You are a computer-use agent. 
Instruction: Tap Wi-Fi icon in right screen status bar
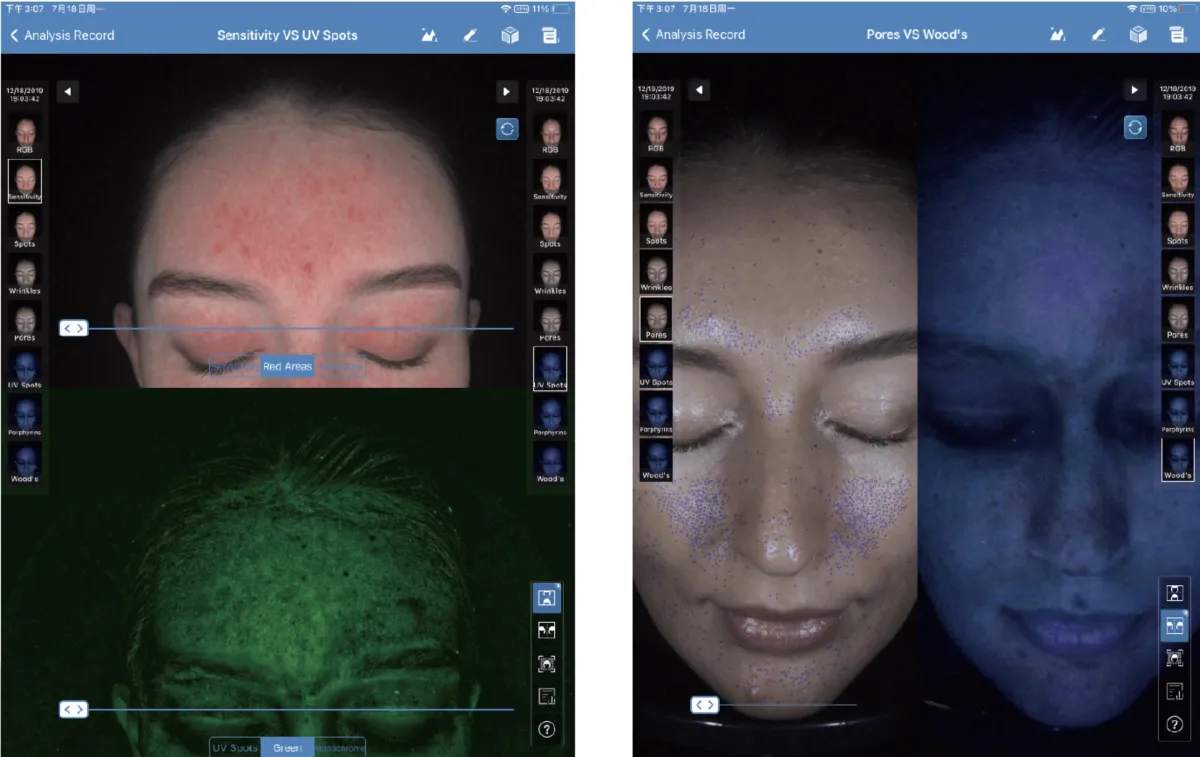(1132, 8)
